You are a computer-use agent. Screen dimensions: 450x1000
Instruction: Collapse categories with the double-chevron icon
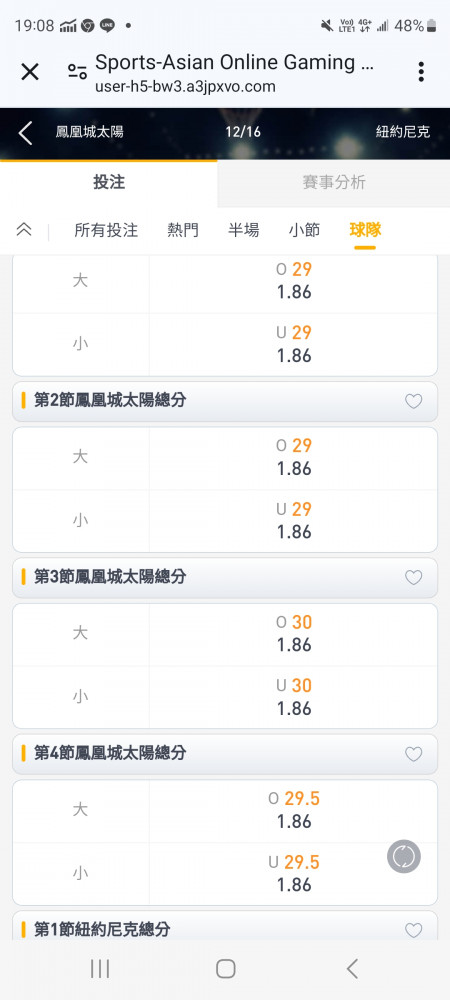(24, 230)
